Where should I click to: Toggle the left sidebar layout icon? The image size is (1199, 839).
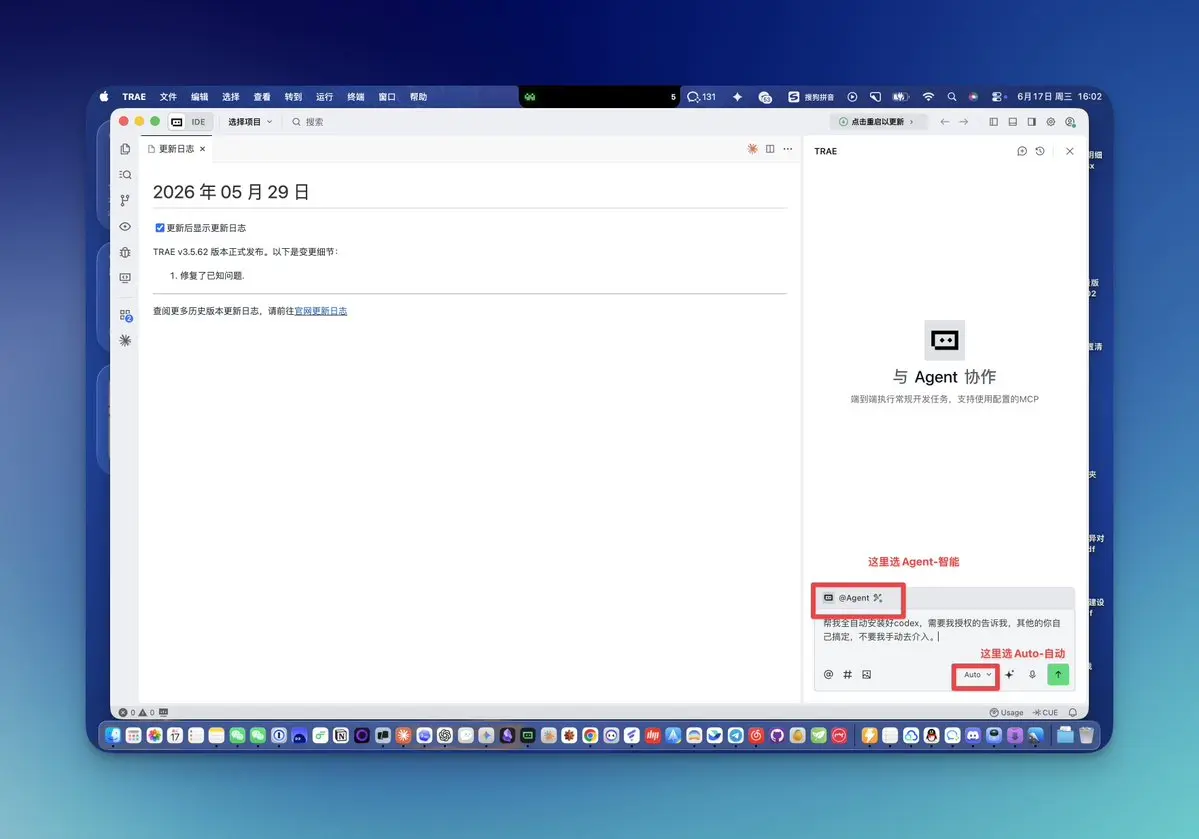[x=993, y=122]
